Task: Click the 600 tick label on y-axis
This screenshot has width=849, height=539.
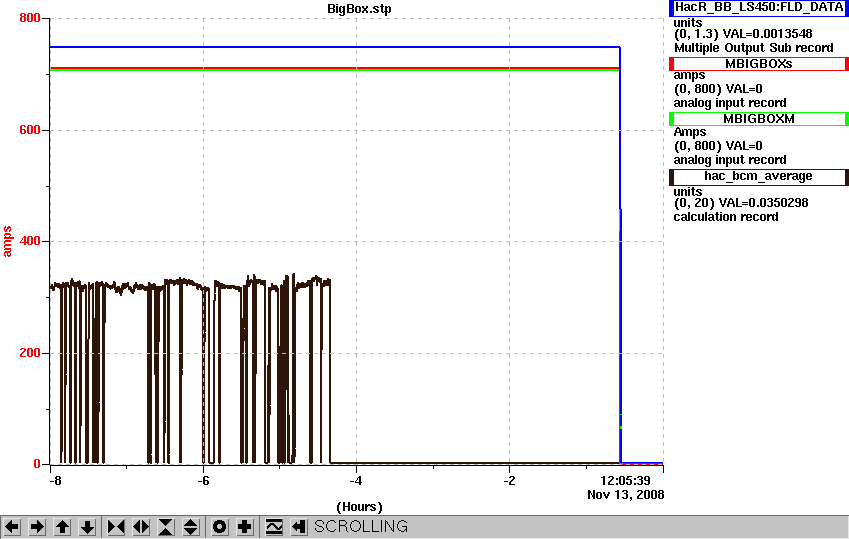Action: (x=30, y=130)
